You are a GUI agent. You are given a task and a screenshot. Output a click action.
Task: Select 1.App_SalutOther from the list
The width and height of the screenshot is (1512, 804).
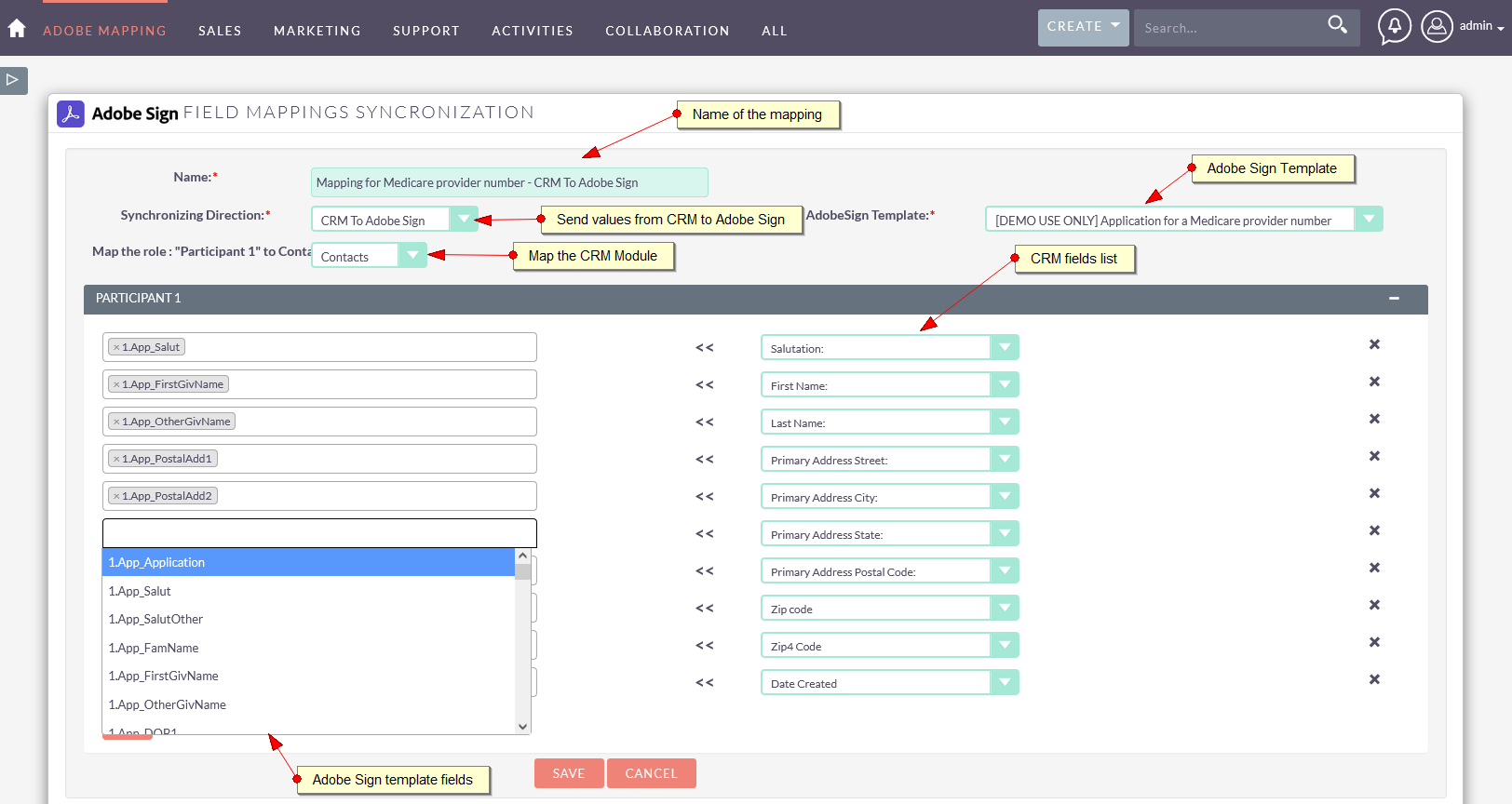tap(308, 619)
